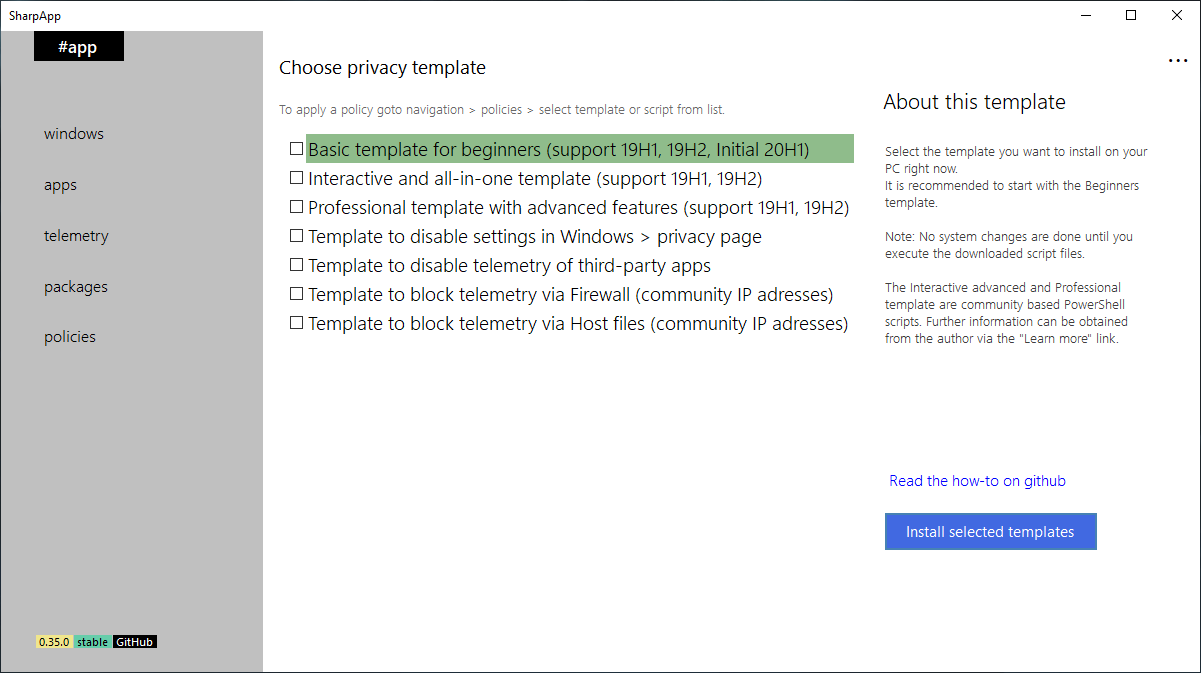Open the telemetry navigation section

tap(76, 236)
